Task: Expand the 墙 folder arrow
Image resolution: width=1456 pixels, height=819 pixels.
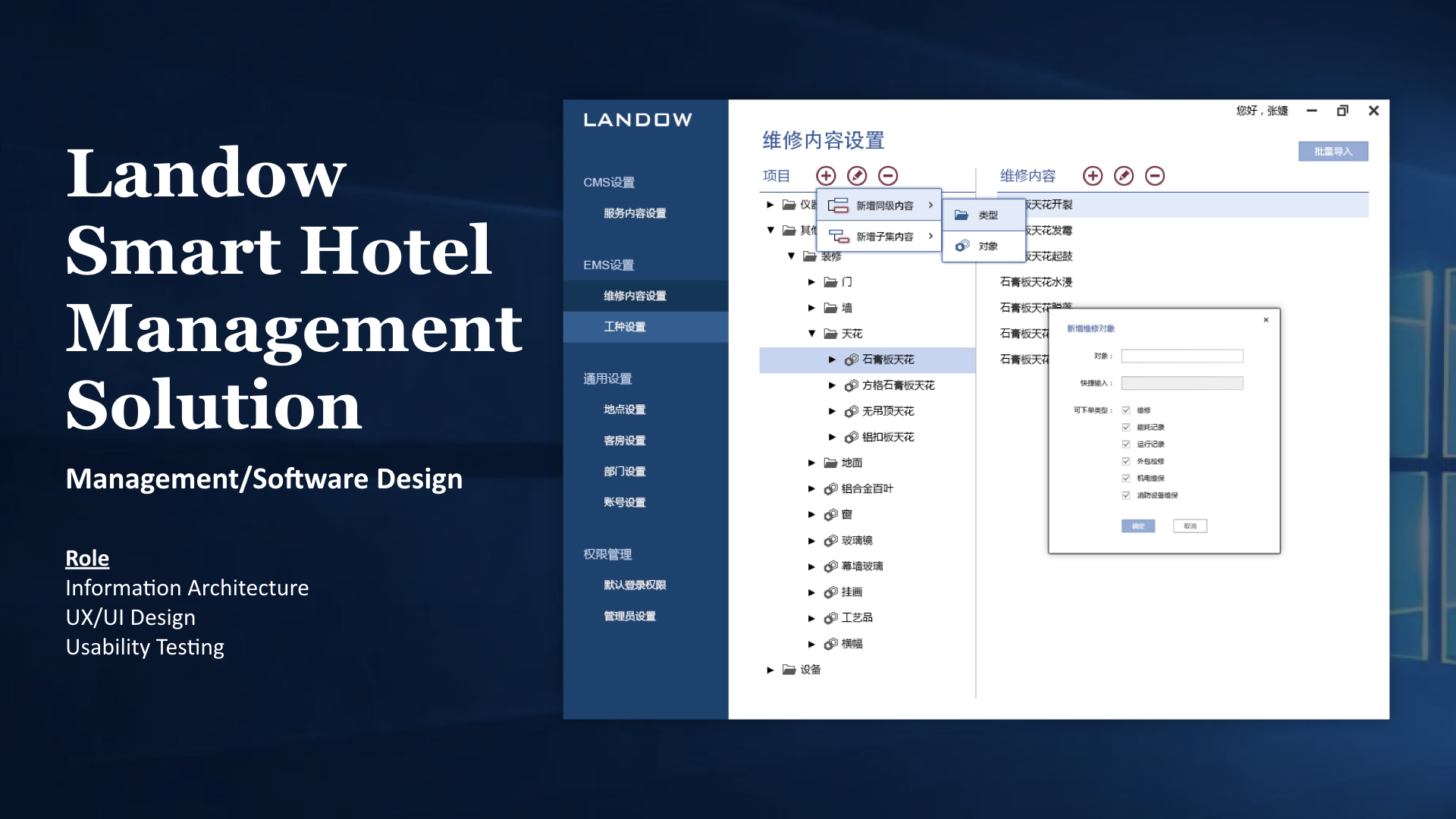Action: (811, 308)
